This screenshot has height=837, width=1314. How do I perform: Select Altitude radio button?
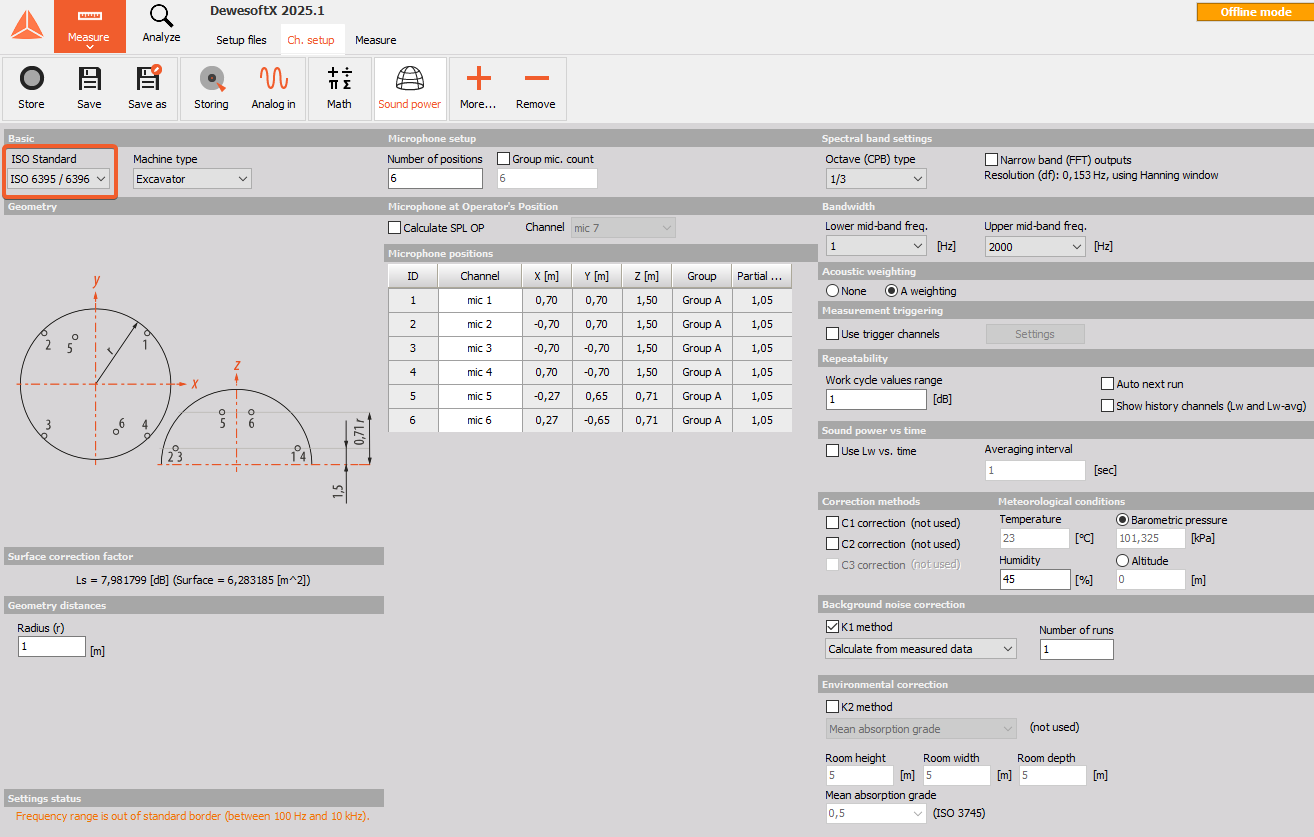pyautogui.click(x=1123, y=561)
